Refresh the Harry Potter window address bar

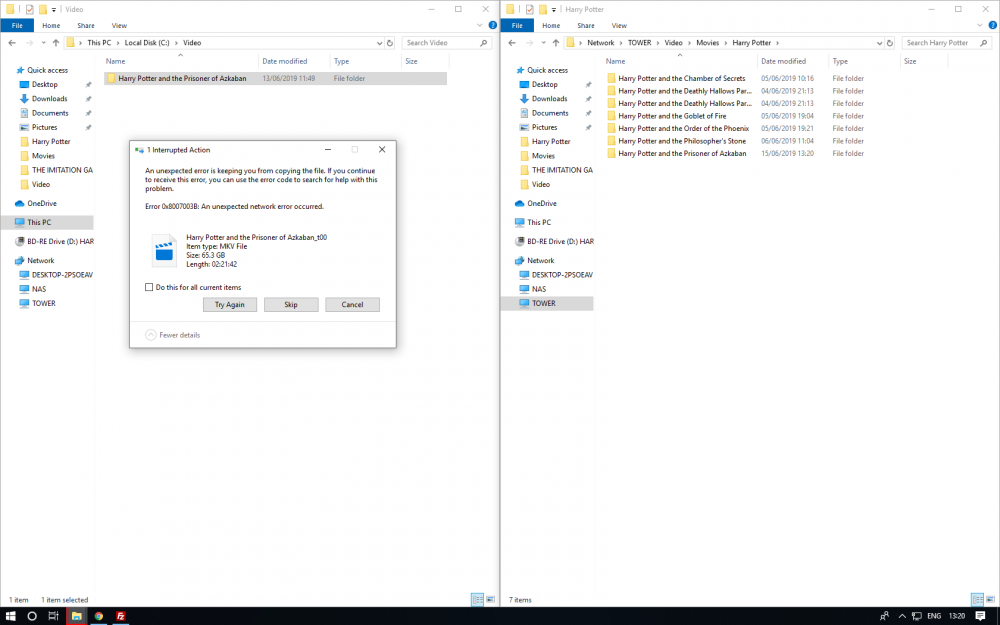pos(890,43)
